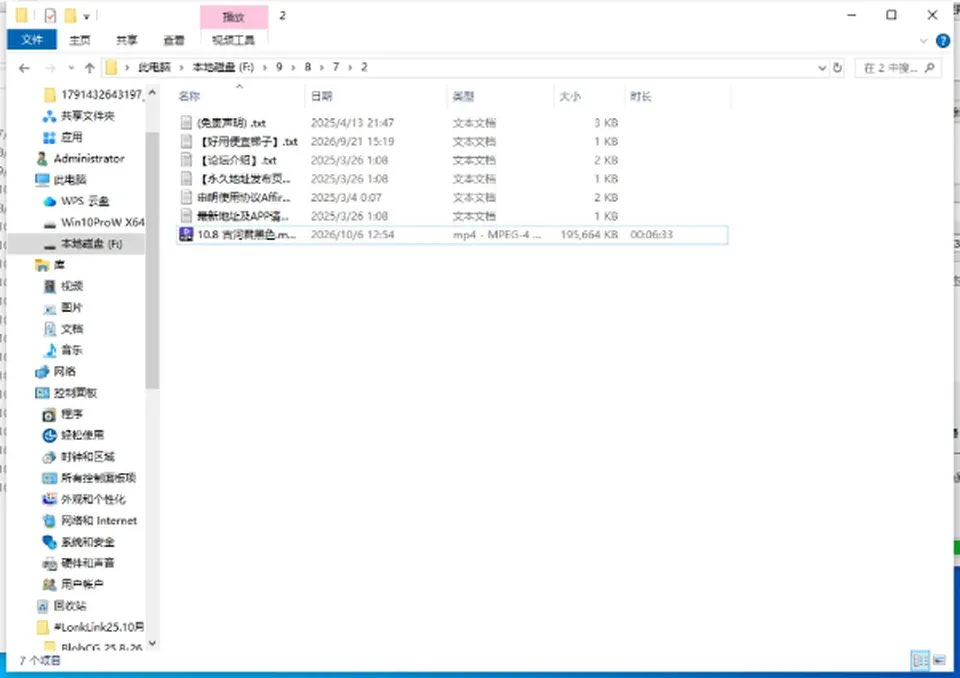Open the recent locations dropdown arrow

[71, 68]
